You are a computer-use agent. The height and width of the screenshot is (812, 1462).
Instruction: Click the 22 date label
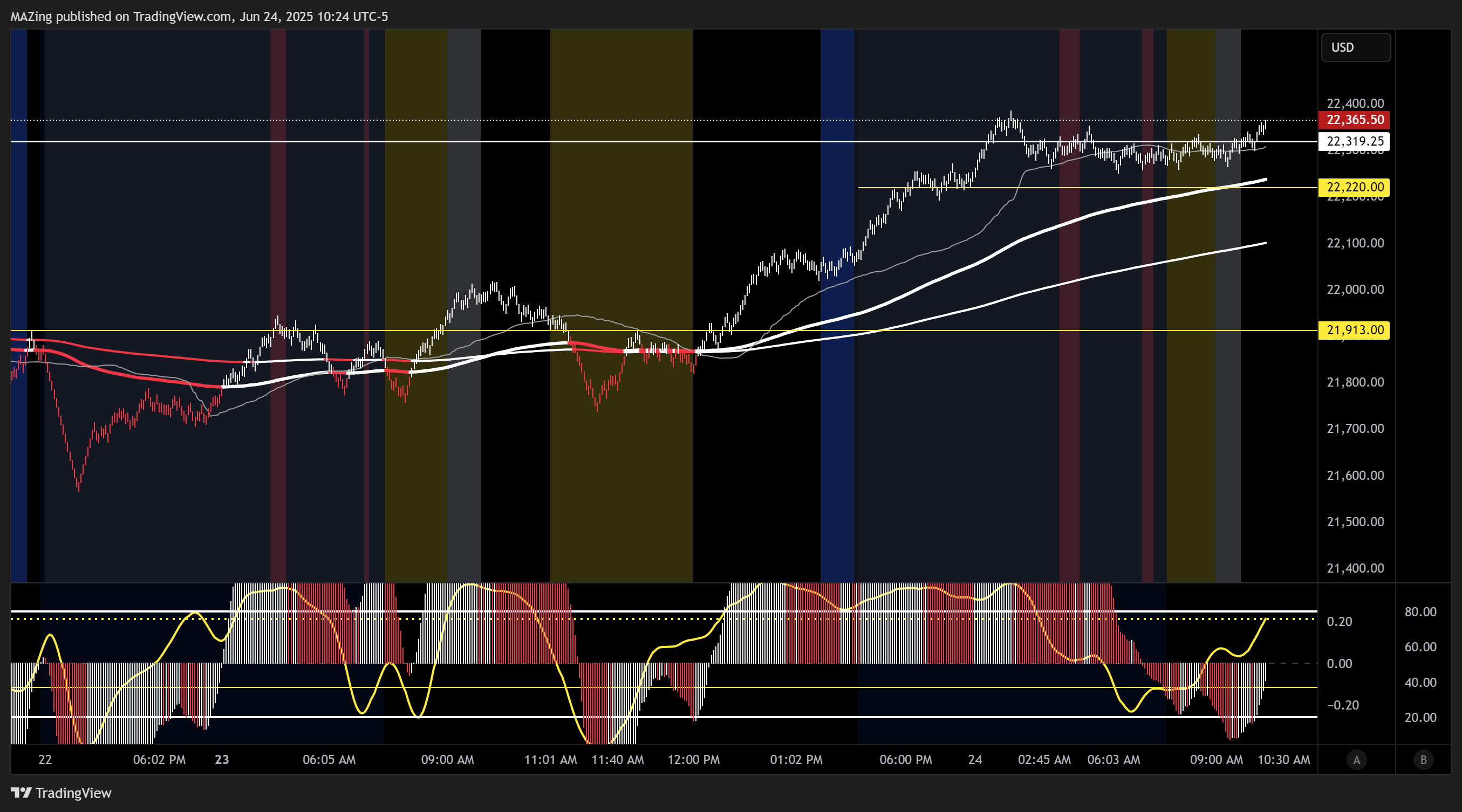(x=45, y=760)
